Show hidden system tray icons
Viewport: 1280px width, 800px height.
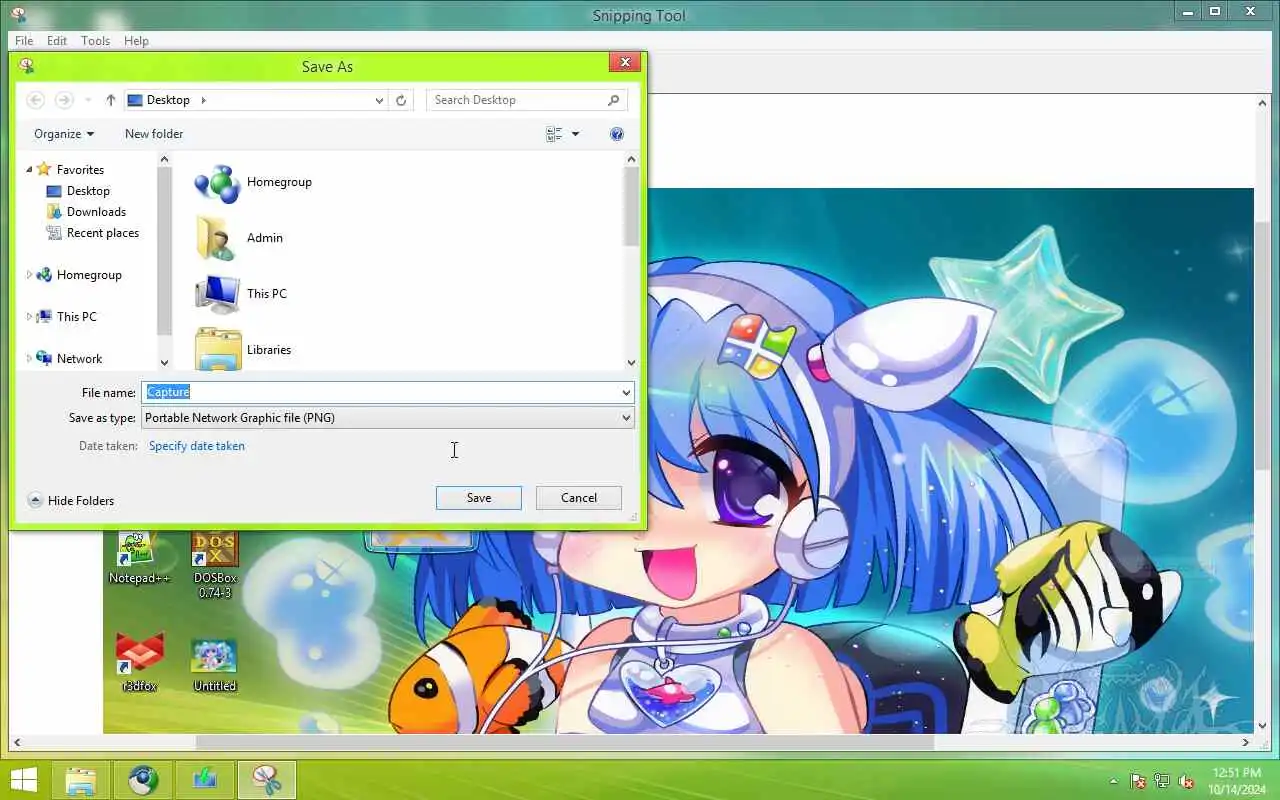click(x=1114, y=781)
